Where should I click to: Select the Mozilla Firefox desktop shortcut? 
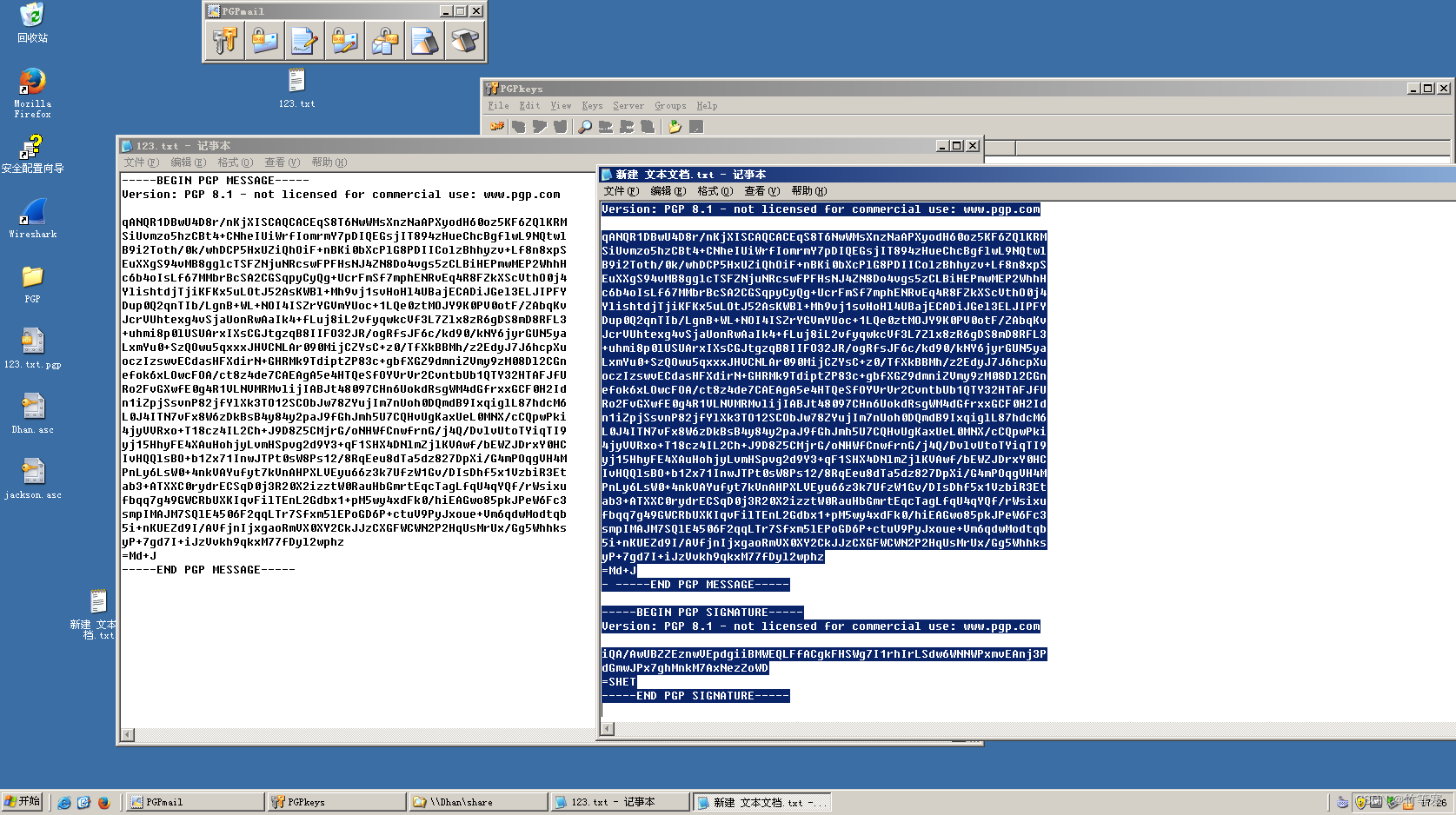(32, 93)
